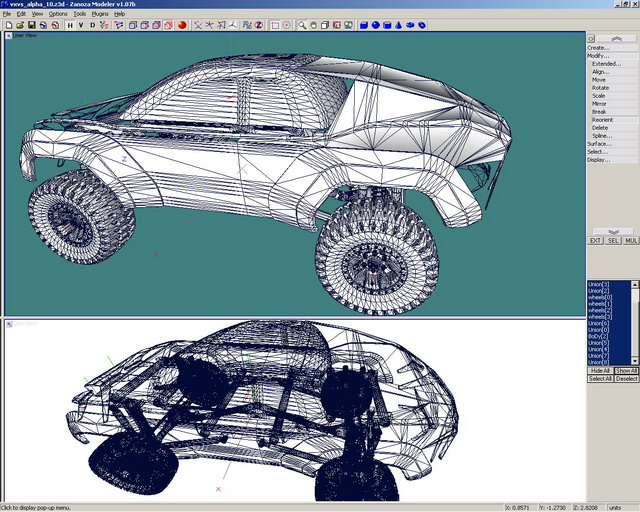Click the Hide All button
Screen dimensions: 640x512
point(599,370)
